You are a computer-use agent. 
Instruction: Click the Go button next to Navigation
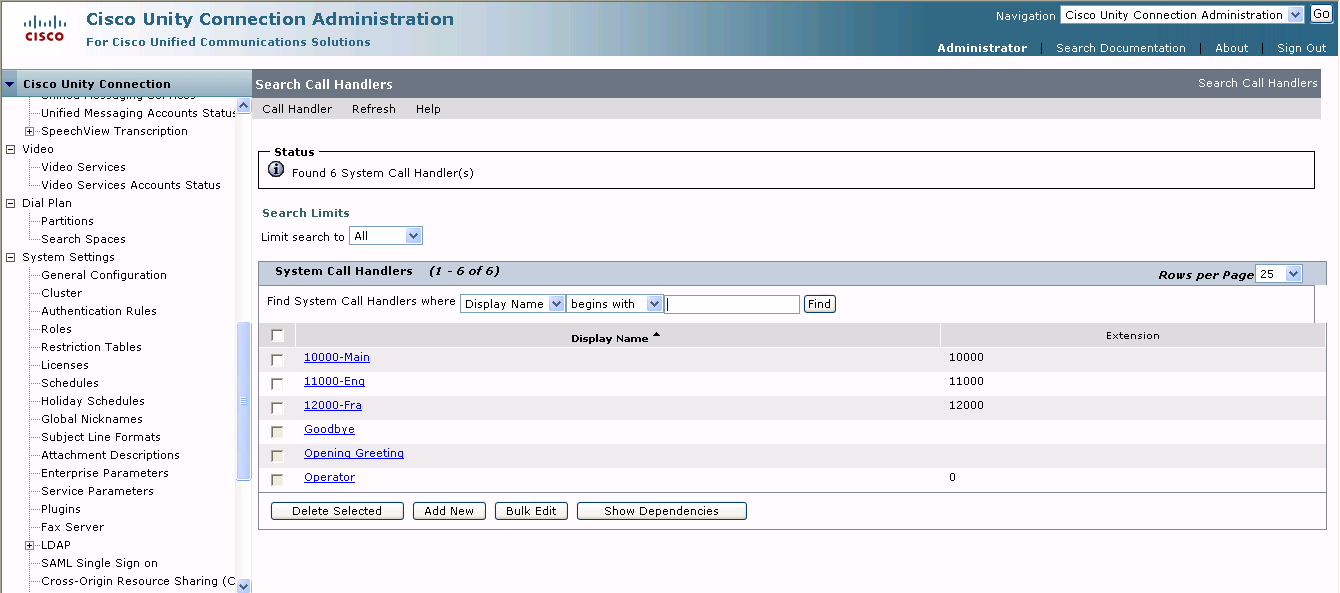coord(1321,14)
